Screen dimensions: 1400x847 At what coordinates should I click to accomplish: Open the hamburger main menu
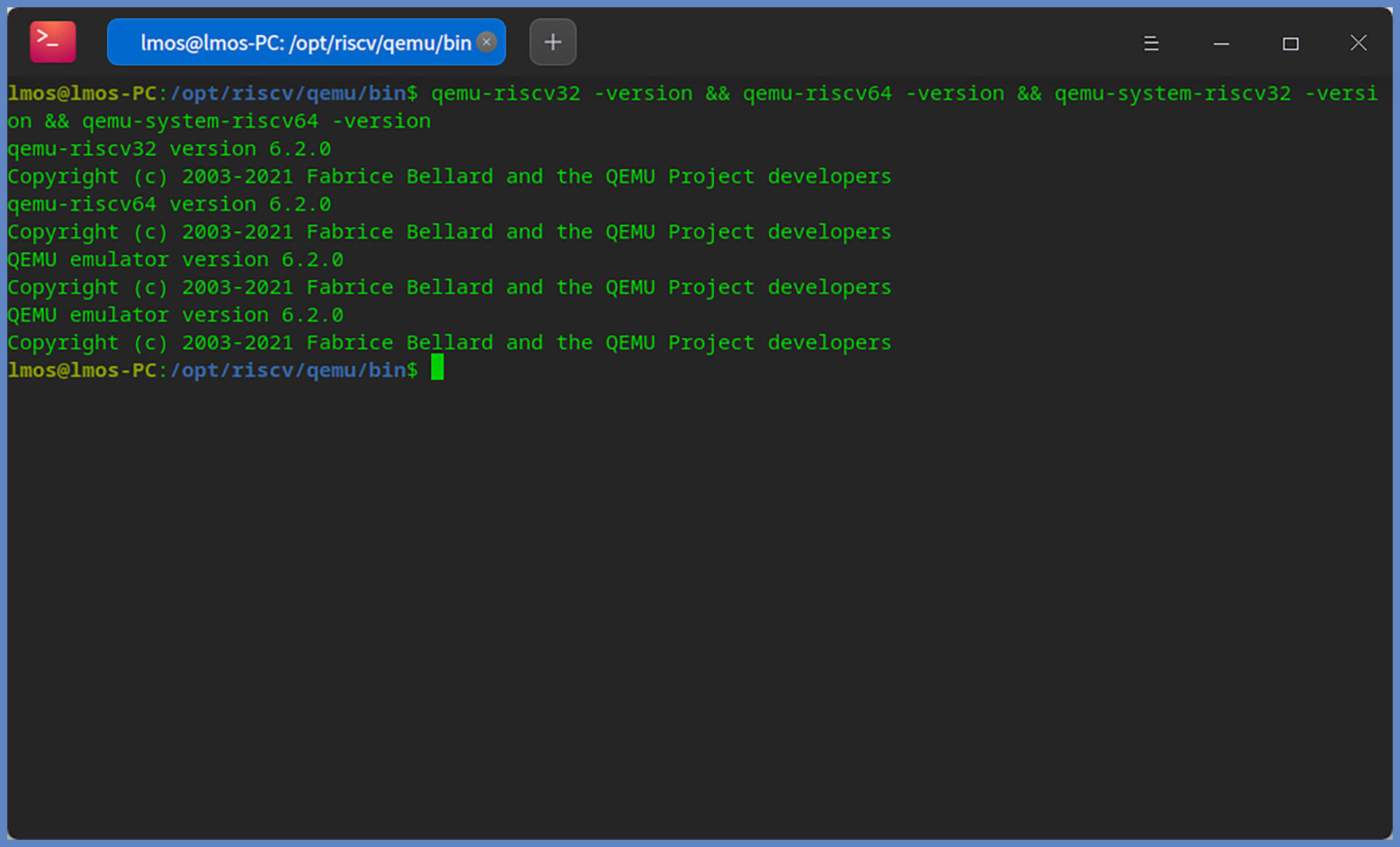[x=1151, y=44]
